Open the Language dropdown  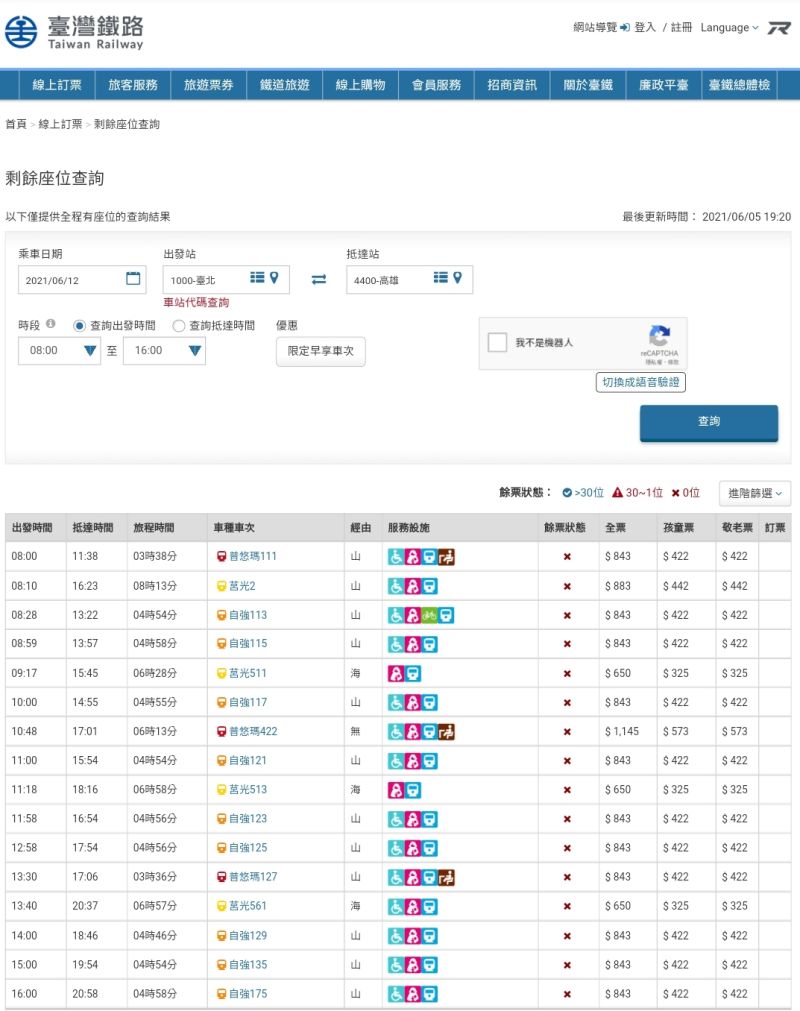[x=729, y=28]
